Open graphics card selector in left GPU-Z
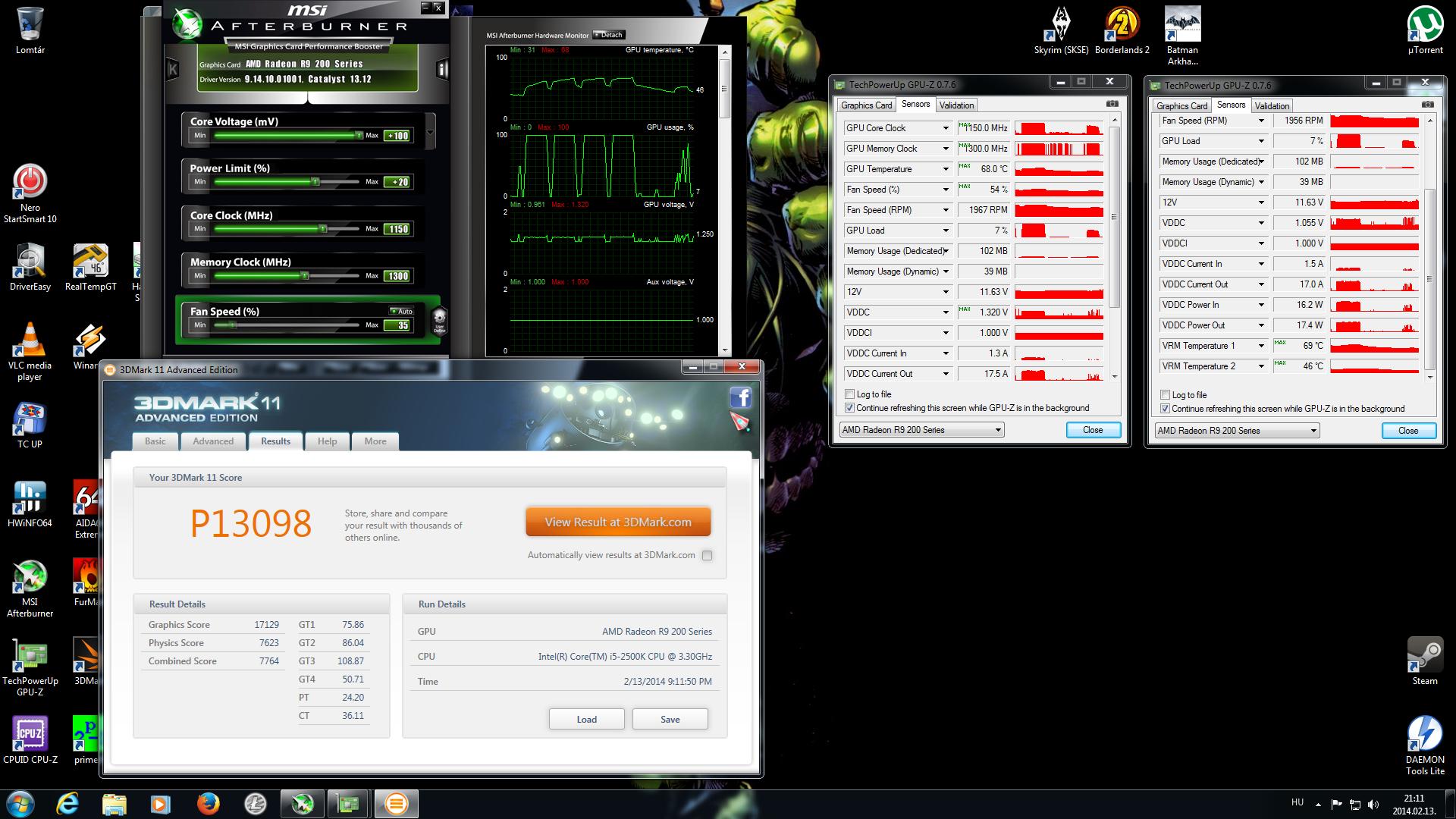1456x819 pixels. coord(921,430)
